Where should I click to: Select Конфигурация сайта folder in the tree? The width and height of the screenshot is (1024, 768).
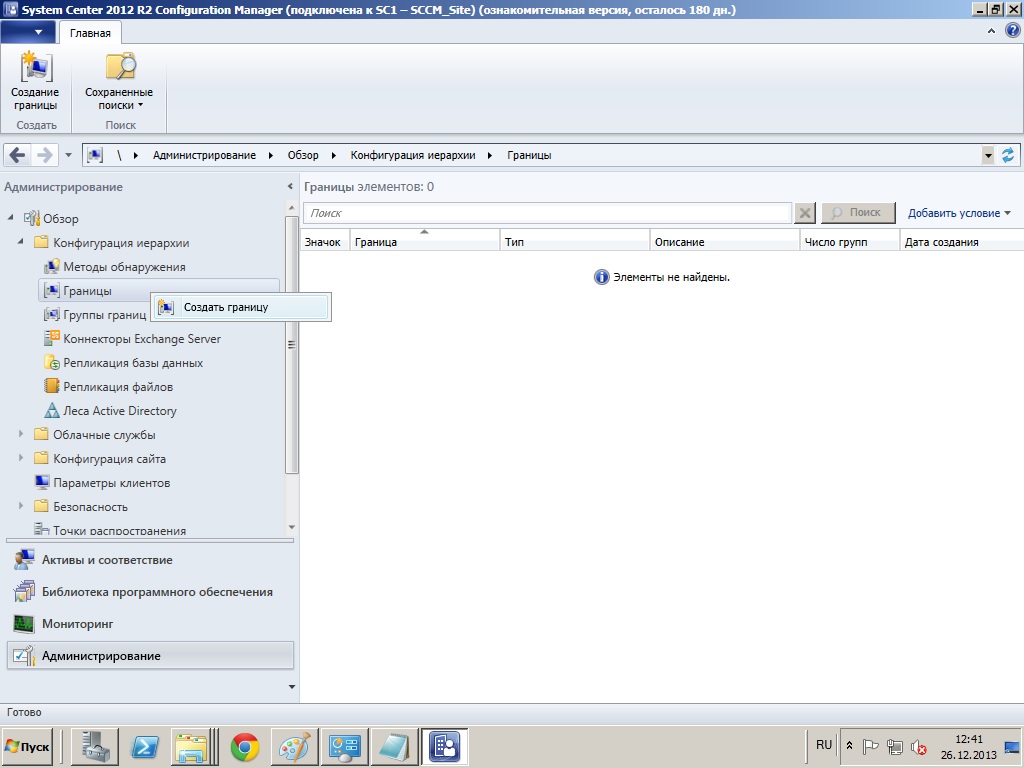coord(109,459)
